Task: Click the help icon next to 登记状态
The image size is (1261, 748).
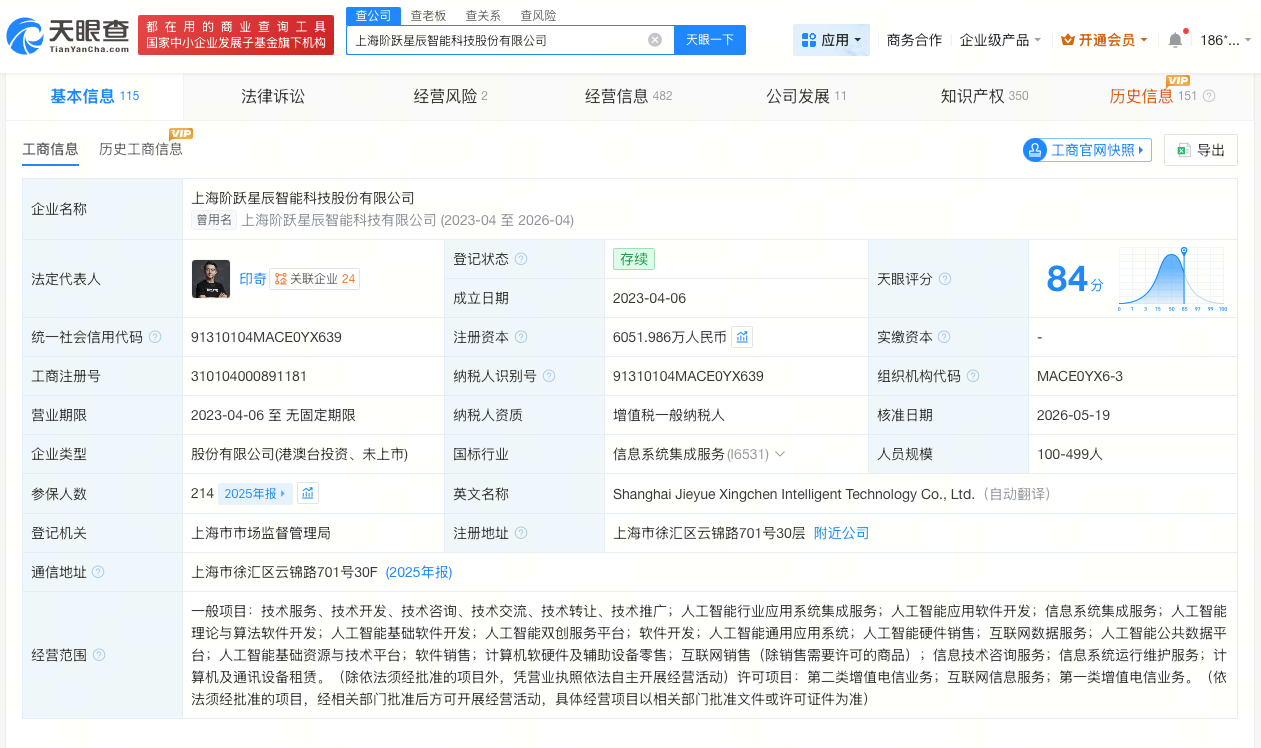Action: (x=521, y=259)
